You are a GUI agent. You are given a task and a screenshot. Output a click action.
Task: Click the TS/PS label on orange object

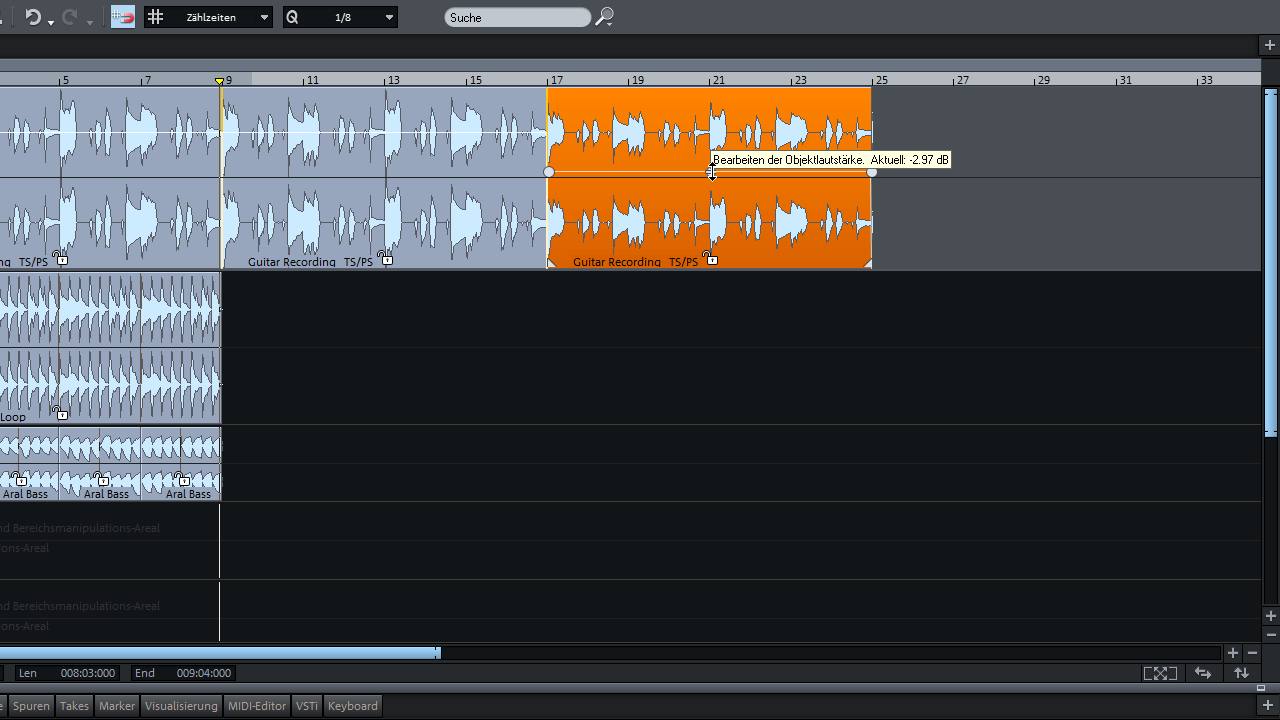pos(683,262)
